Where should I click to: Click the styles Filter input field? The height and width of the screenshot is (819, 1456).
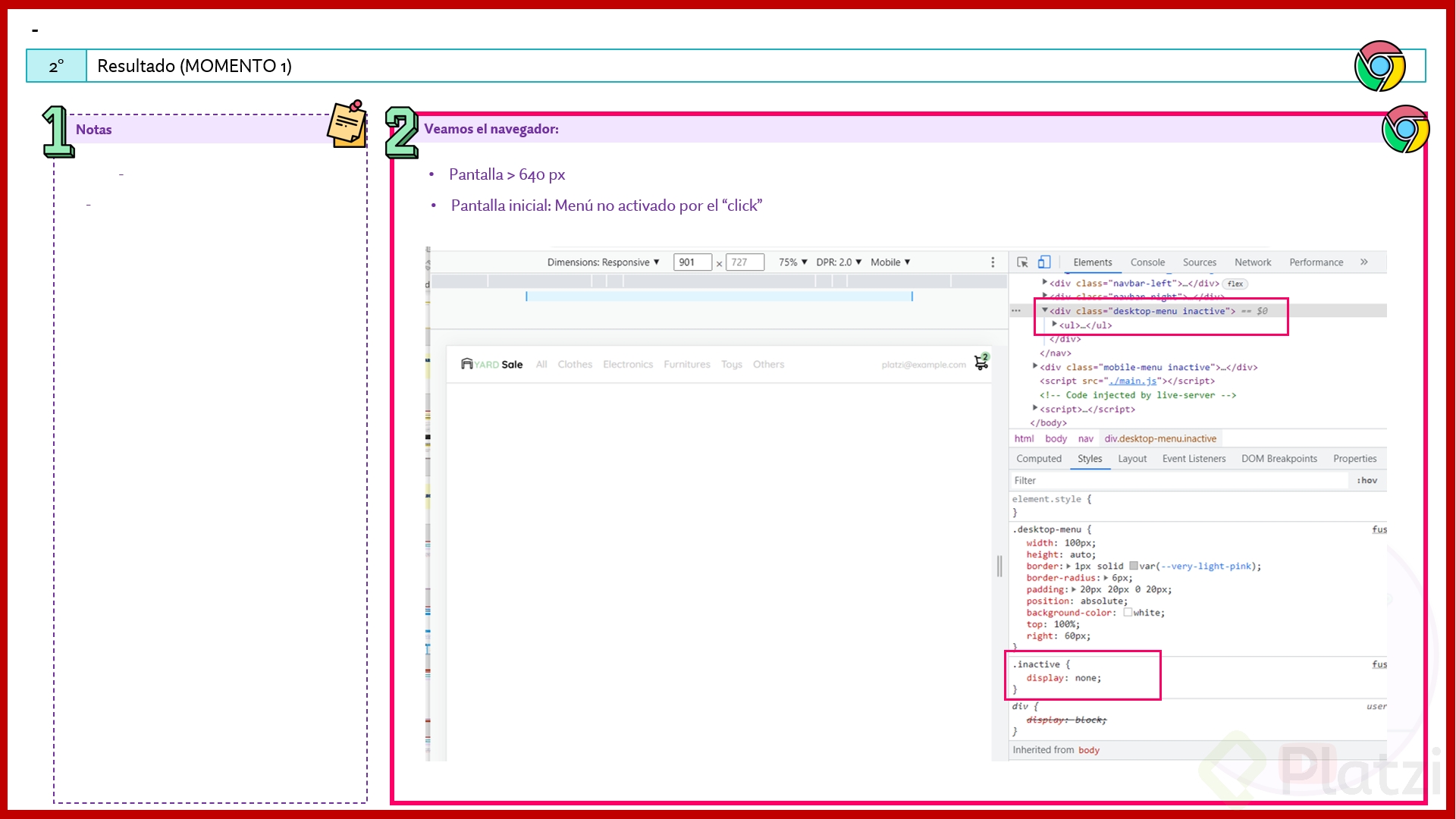(x=1179, y=481)
